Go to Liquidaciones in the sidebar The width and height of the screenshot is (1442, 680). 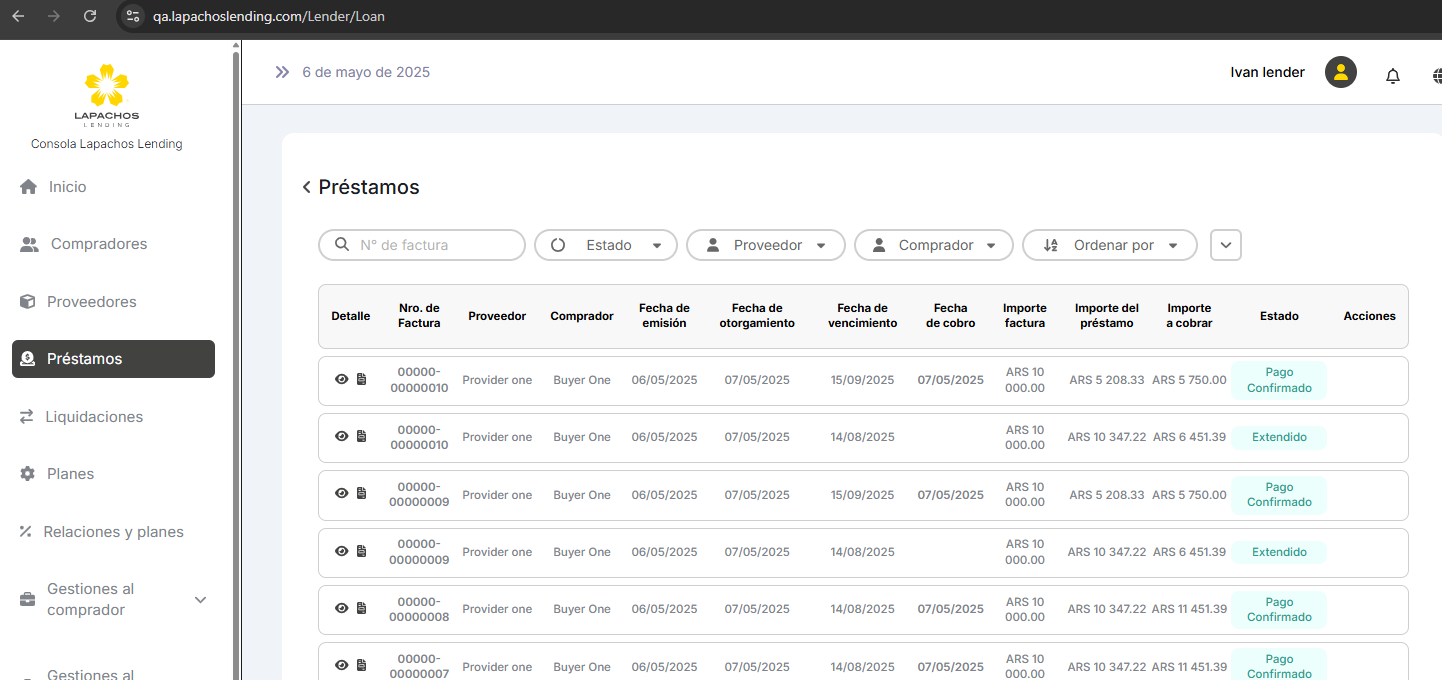94,417
